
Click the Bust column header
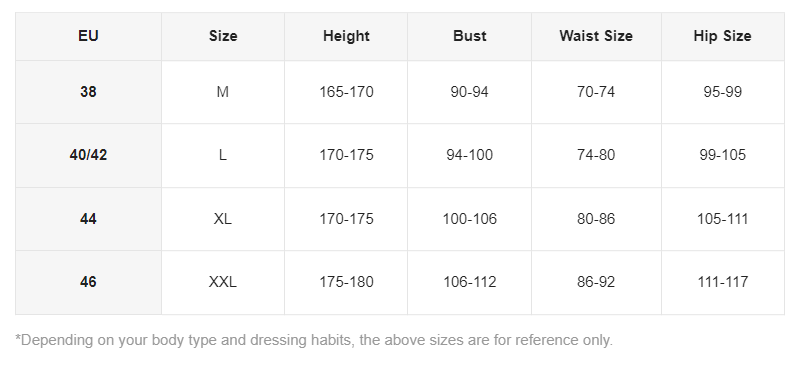[x=469, y=36]
